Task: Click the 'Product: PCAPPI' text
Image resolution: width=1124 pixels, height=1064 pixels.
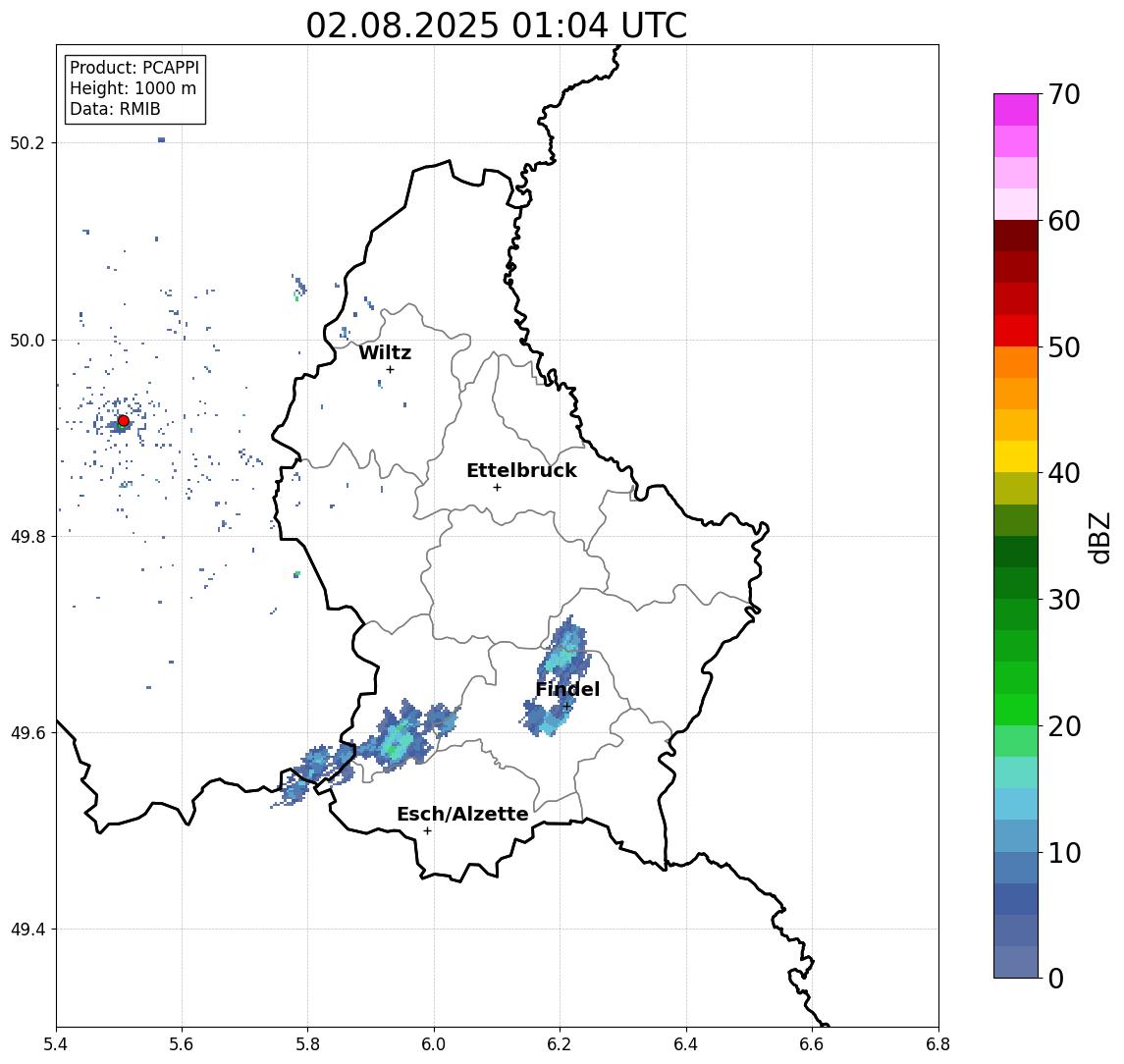Action: (x=134, y=68)
